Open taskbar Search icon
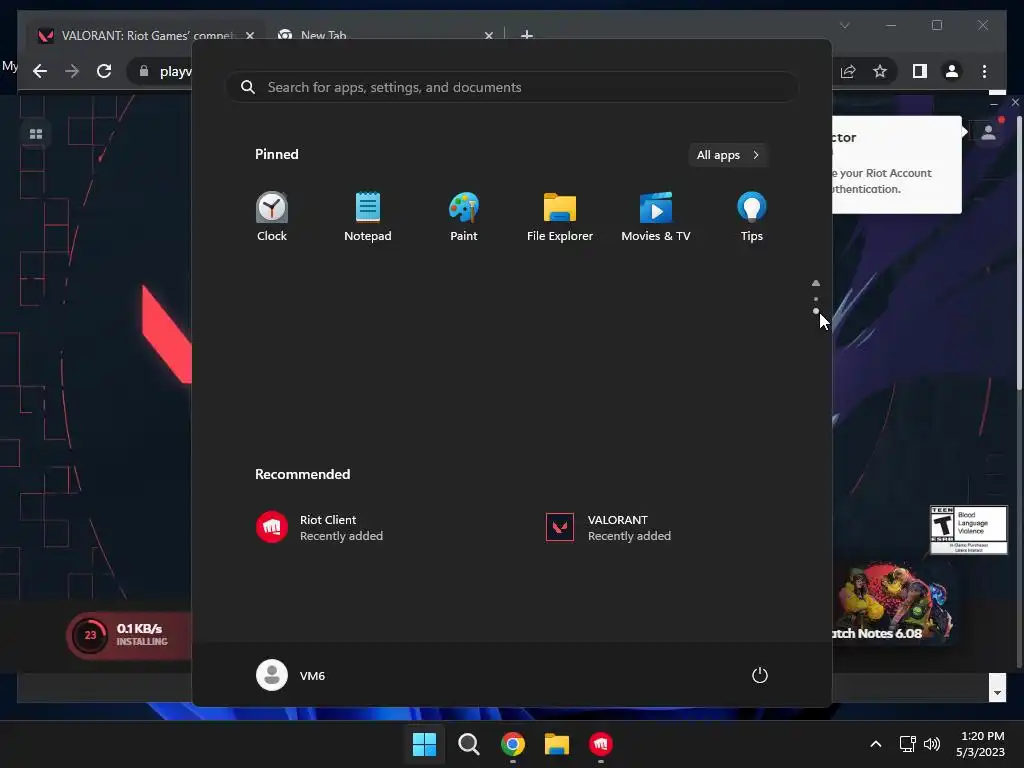1024x768 pixels. point(468,744)
